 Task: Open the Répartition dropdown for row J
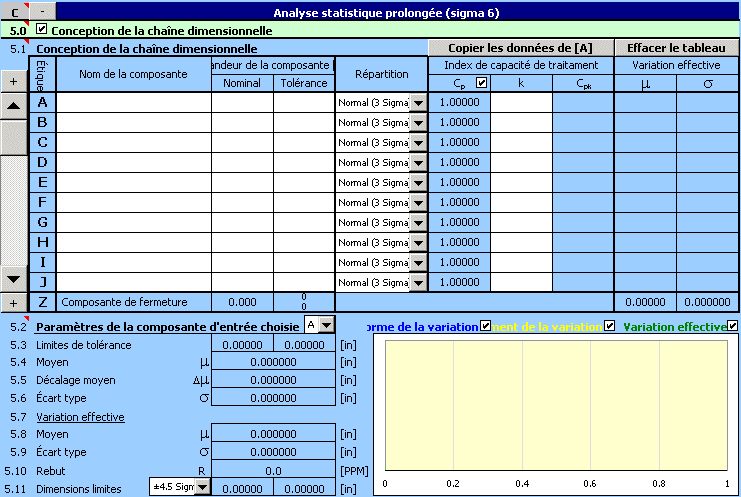coord(418,283)
